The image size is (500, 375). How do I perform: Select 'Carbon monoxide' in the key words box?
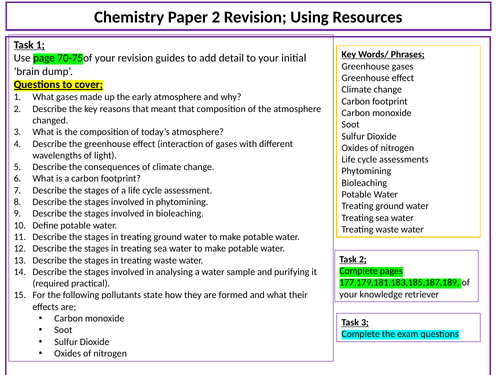coord(376,113)
